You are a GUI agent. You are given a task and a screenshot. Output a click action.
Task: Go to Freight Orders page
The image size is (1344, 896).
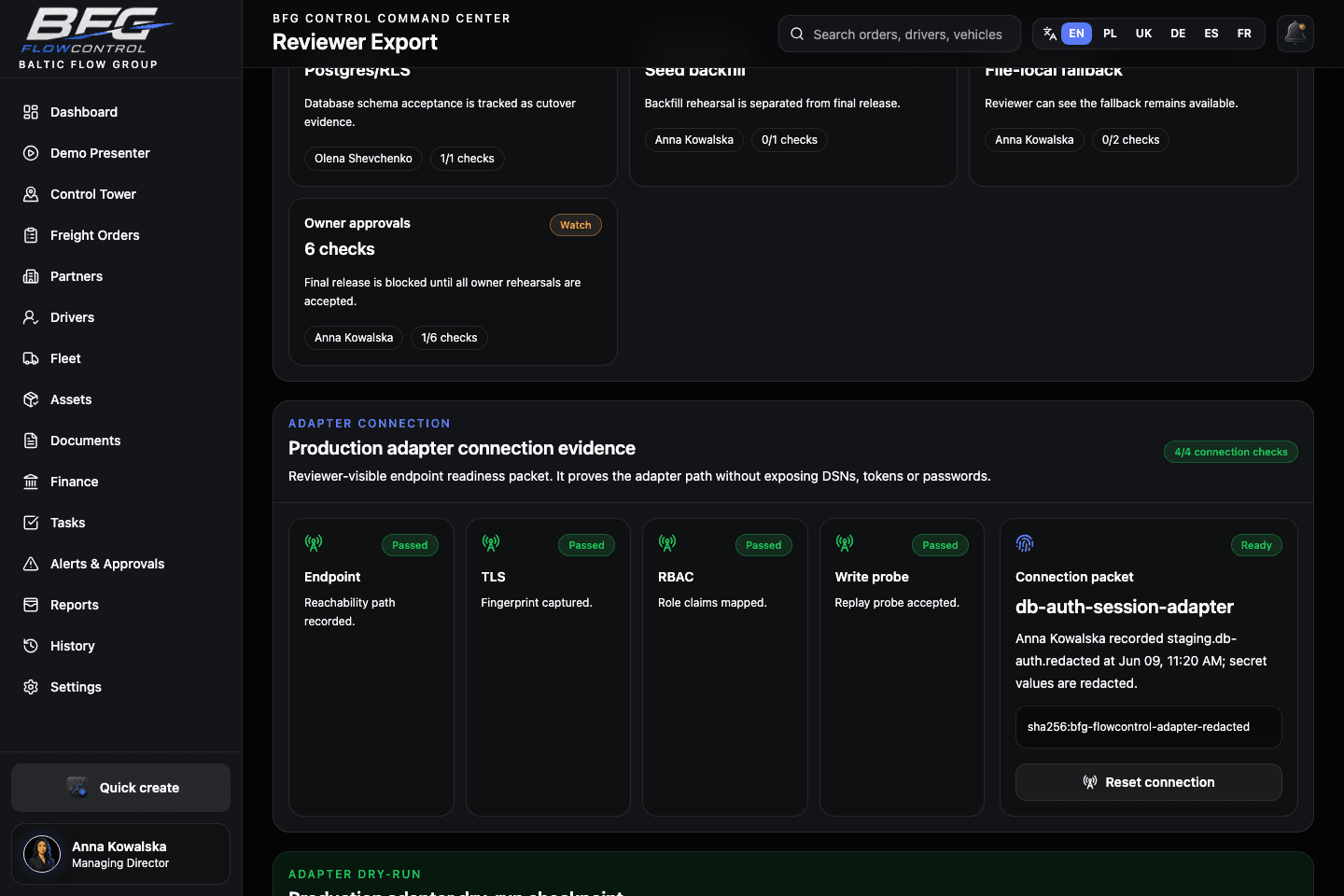(121, 235)
